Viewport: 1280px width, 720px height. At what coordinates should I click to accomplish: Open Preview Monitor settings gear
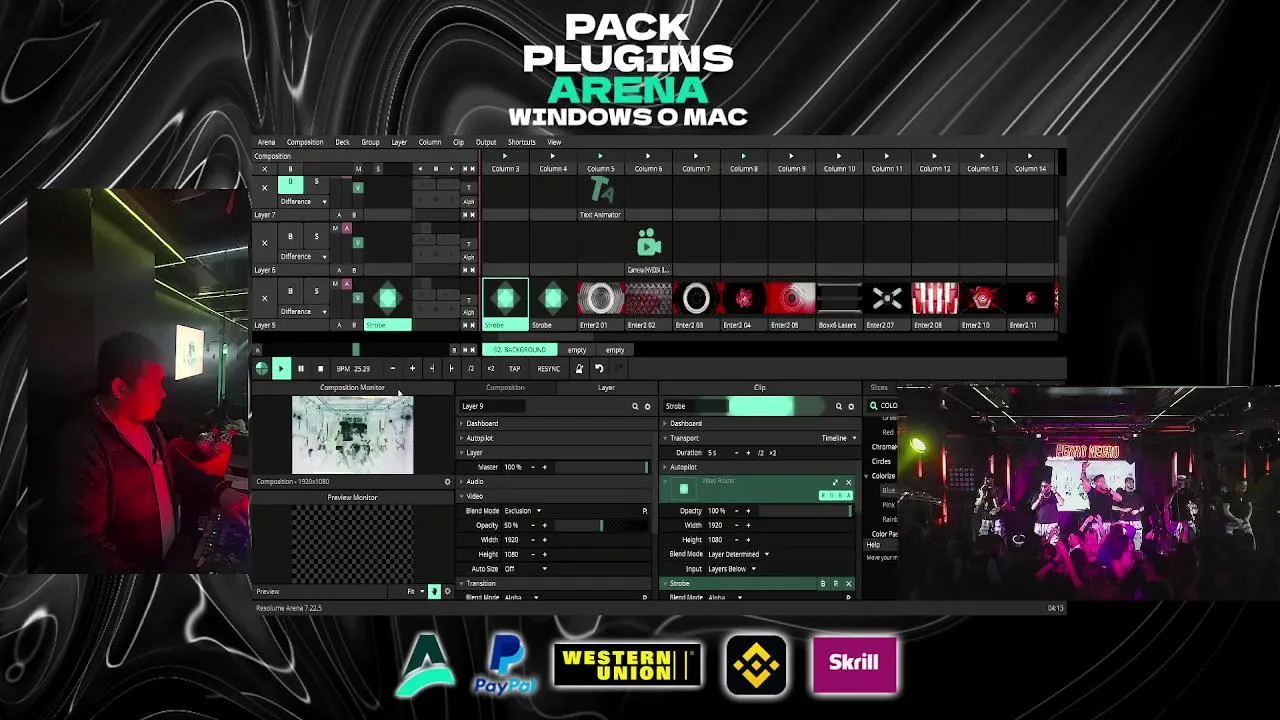447,591
